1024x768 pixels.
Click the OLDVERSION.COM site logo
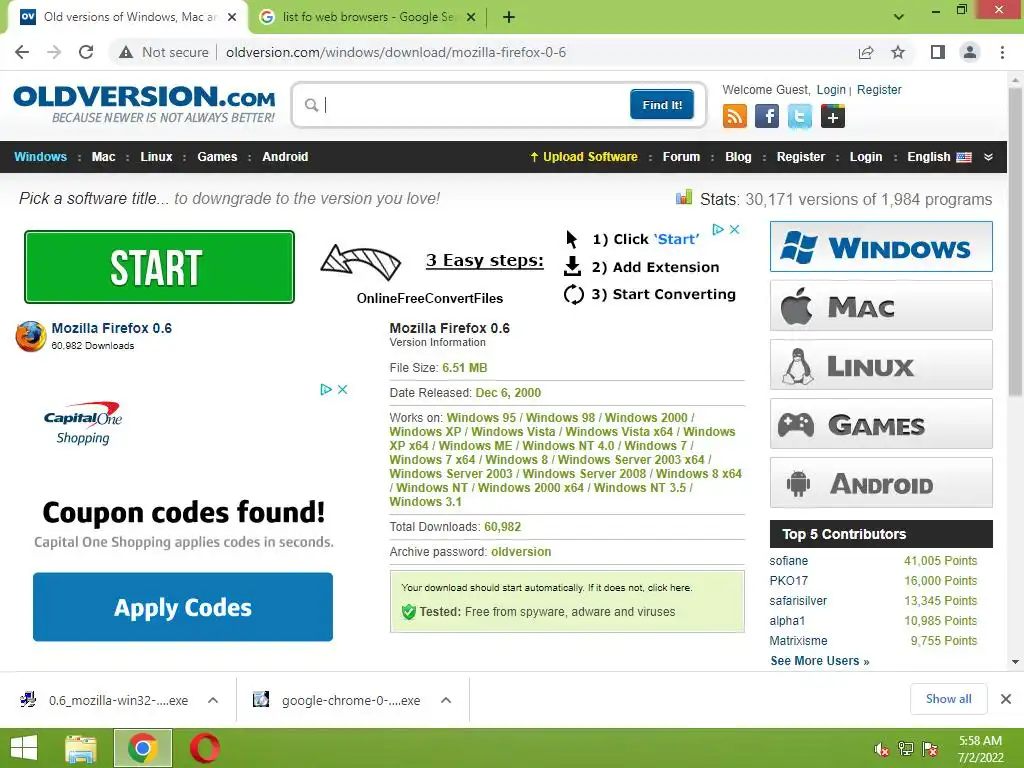click(x=144, y=104)
